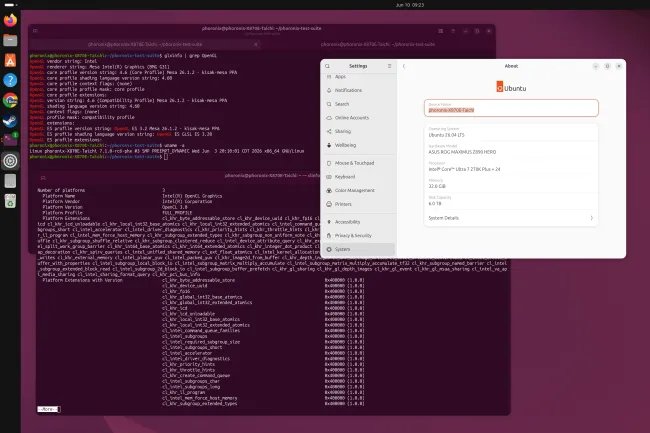This screenshot has width=650, height=433.
Task: Open Search in the Settings sidebar
Action: 359,104
